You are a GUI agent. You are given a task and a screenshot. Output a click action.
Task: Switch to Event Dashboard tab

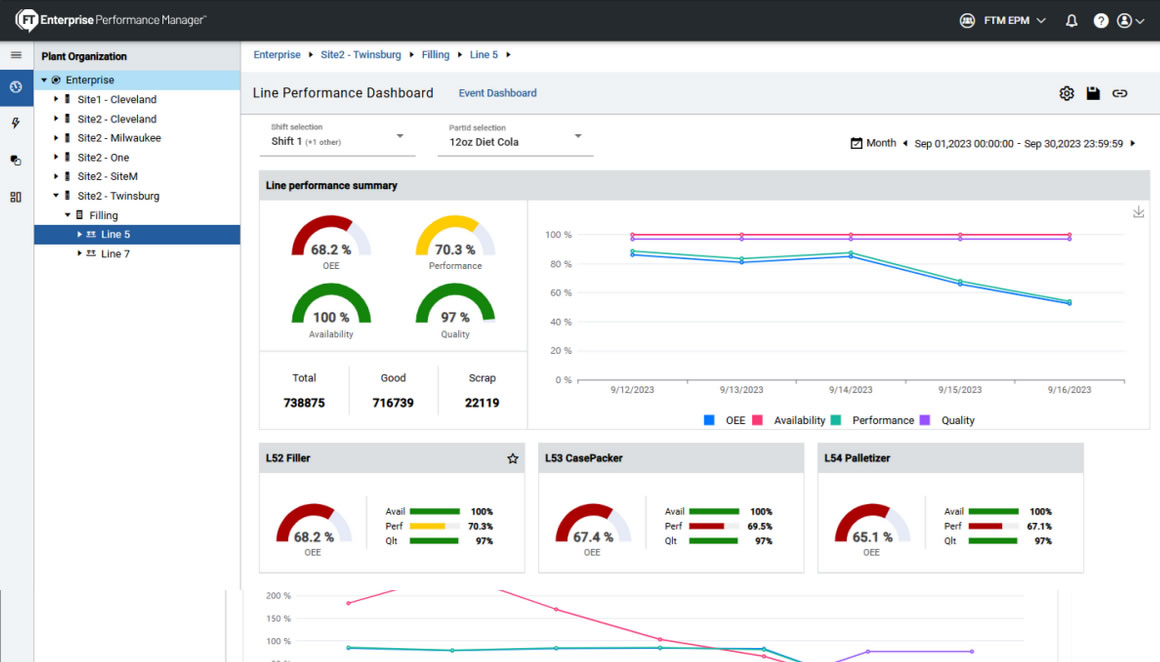click(x=497, y=93)
